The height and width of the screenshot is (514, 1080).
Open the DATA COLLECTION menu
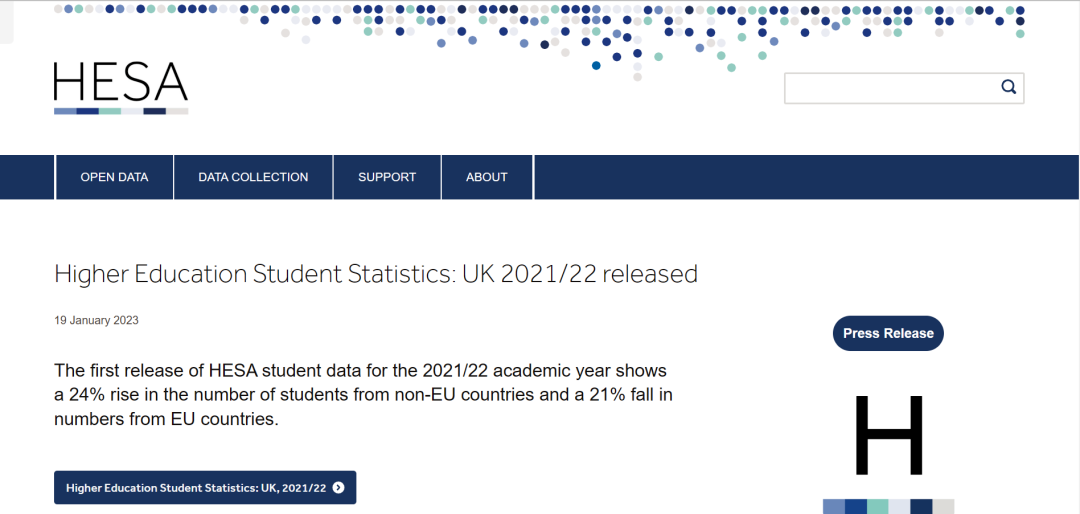click(x=253, y=177)
